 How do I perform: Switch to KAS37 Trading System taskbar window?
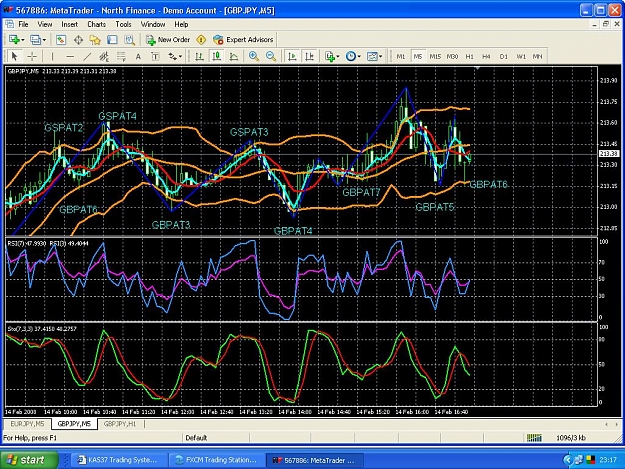coord(120,460)
